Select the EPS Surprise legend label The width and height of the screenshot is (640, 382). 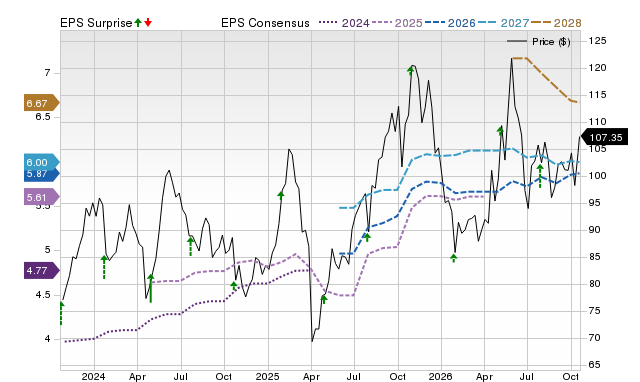[96, 23]
